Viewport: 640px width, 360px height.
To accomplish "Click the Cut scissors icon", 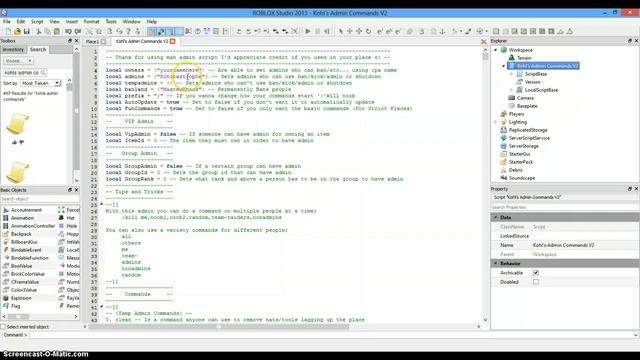I will (39, 31).
